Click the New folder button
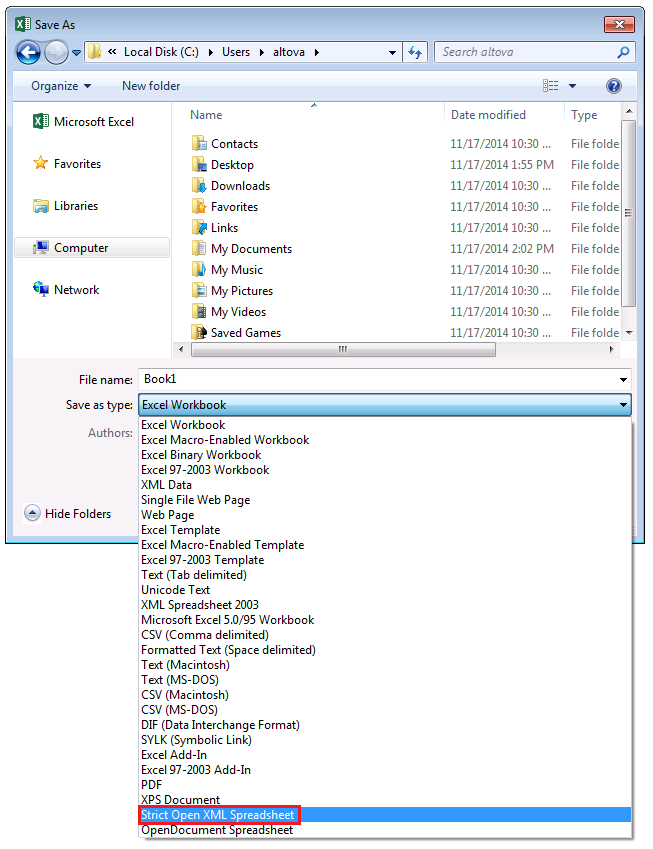The width and height of the screenshot is (653, 849). click(x=151, y=87)
